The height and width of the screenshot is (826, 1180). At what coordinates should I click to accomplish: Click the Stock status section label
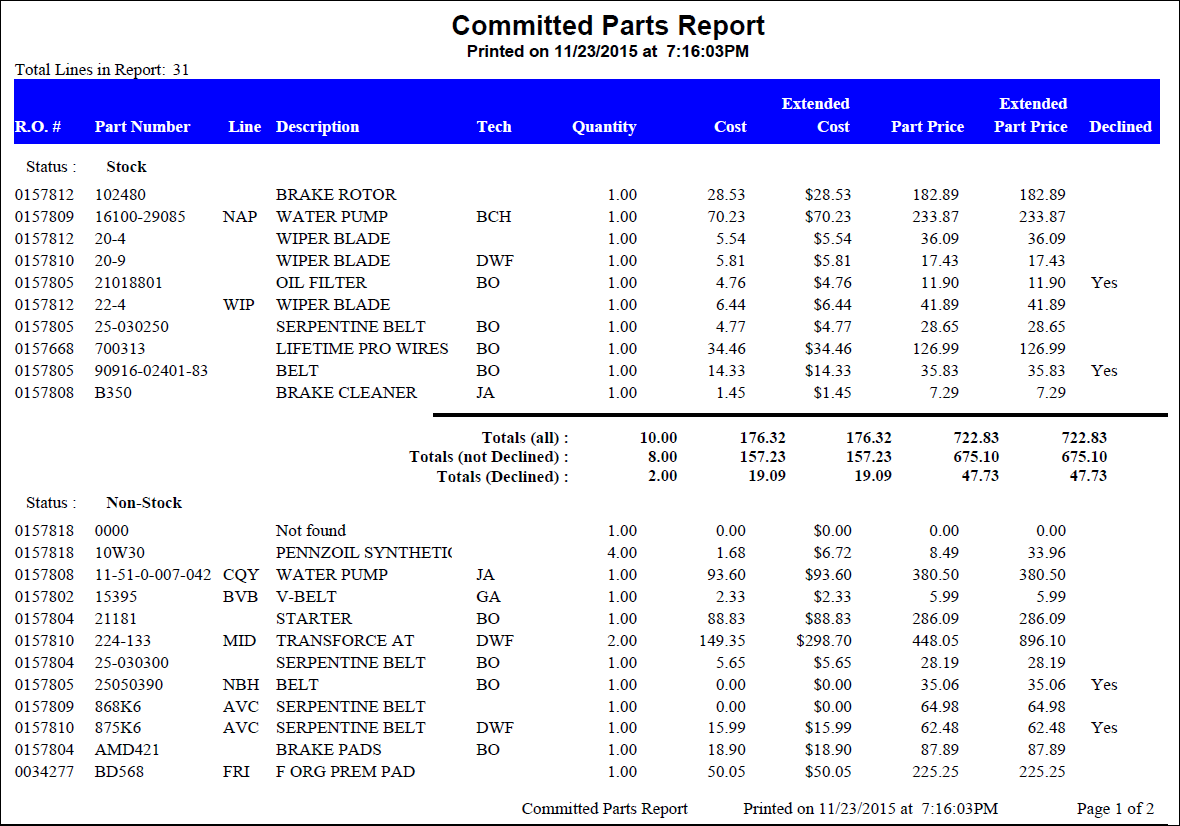[x=126, y=166]
